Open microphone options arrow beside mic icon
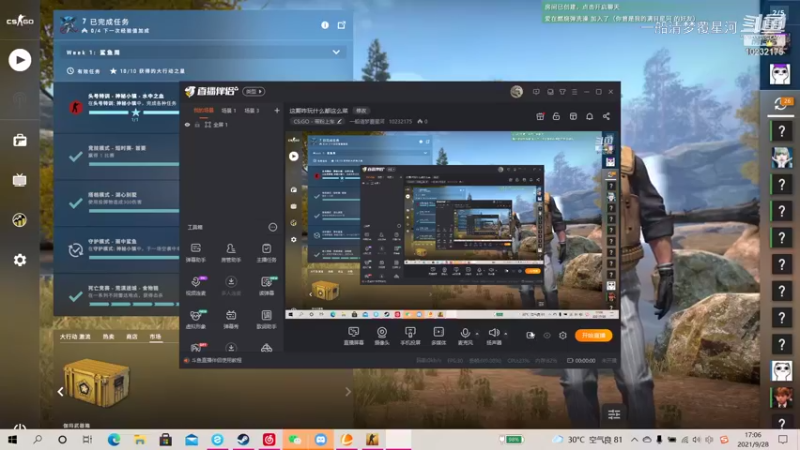Screen dimensions: 800x450 point(477,334)
